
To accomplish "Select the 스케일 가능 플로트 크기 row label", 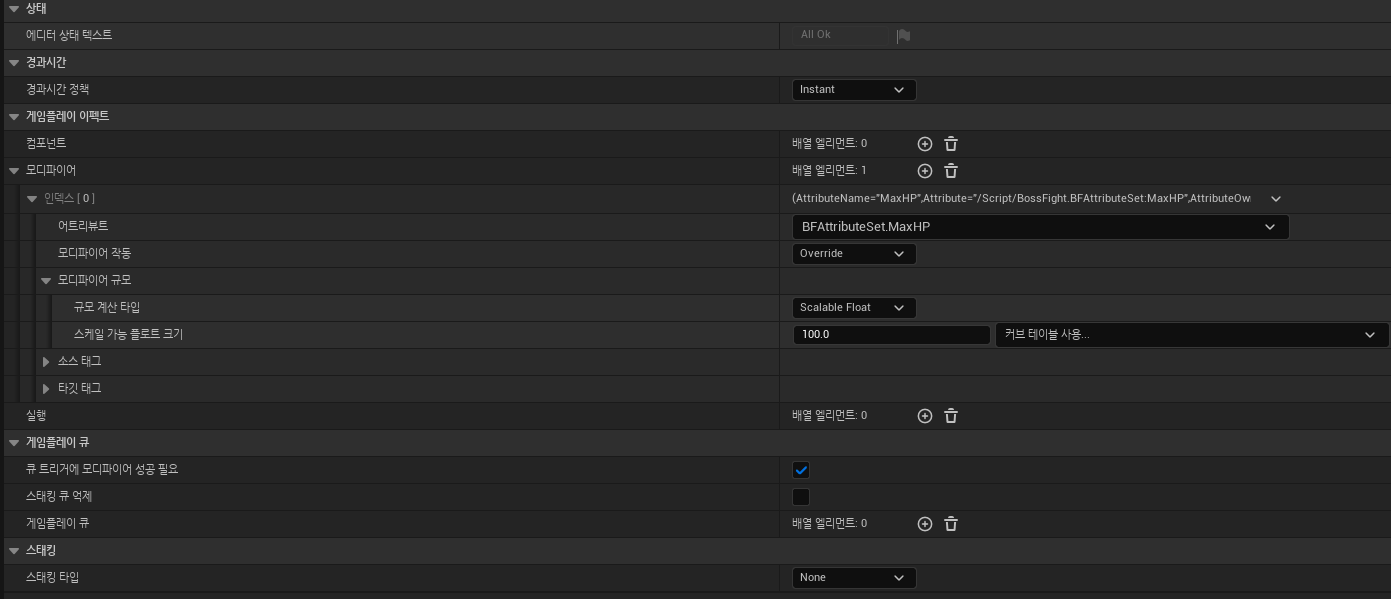I will [x=129, y=334].
